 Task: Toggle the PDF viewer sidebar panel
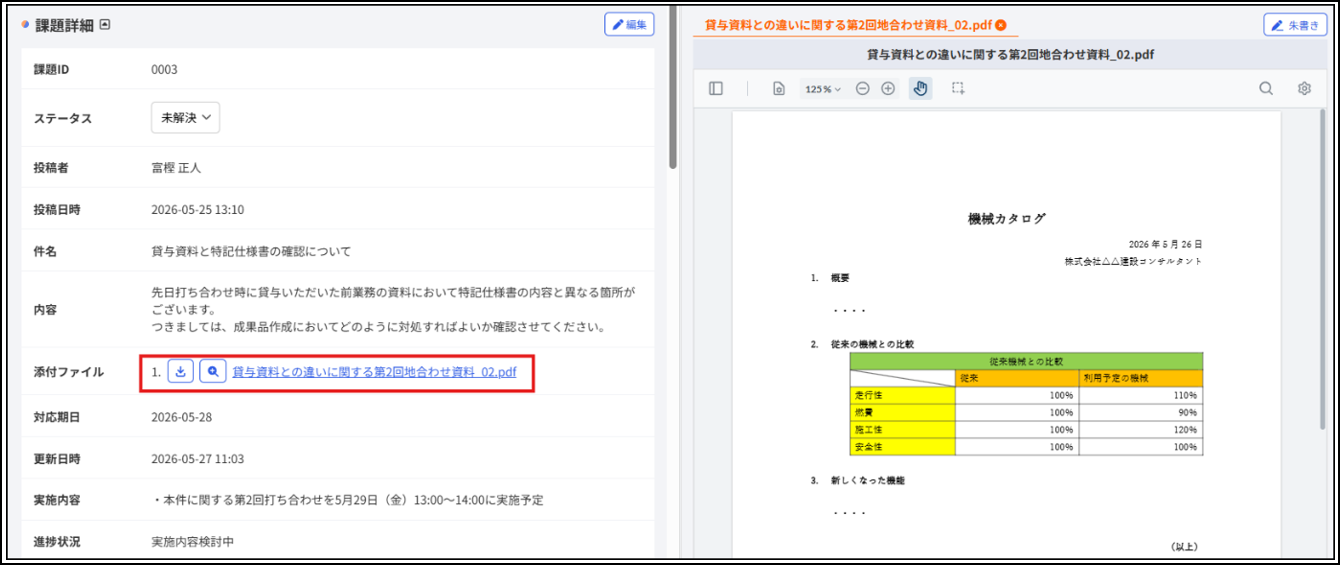(716, 88)
